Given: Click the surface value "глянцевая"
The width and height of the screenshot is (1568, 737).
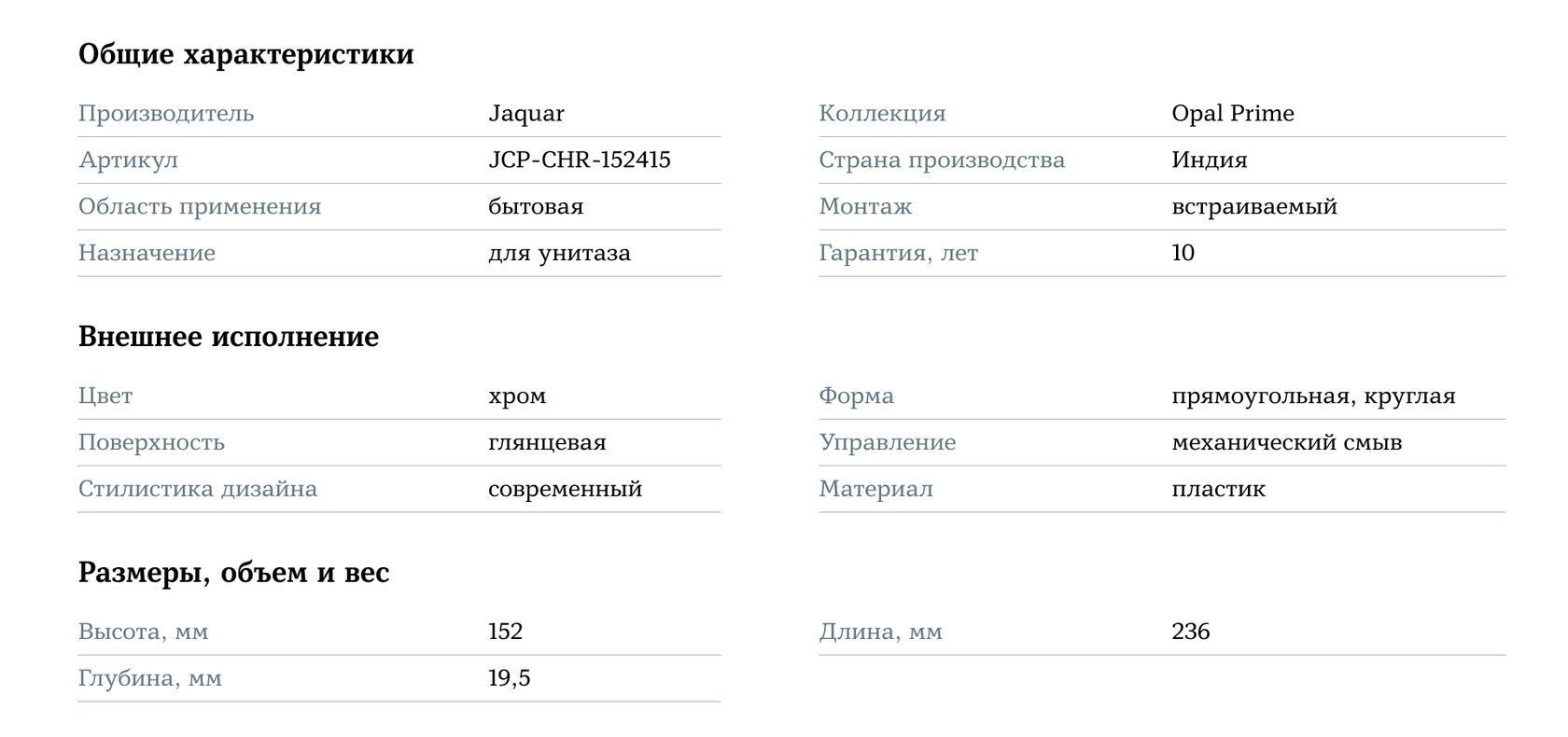Looking at the screenshot, I should (547, 443).
